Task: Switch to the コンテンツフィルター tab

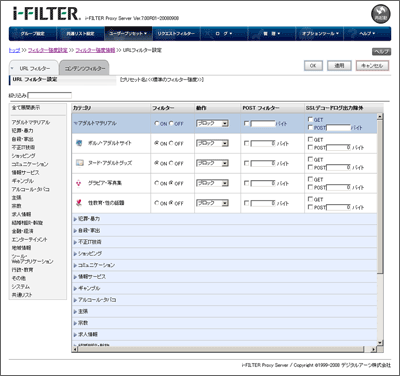Action: click(85, 68)
